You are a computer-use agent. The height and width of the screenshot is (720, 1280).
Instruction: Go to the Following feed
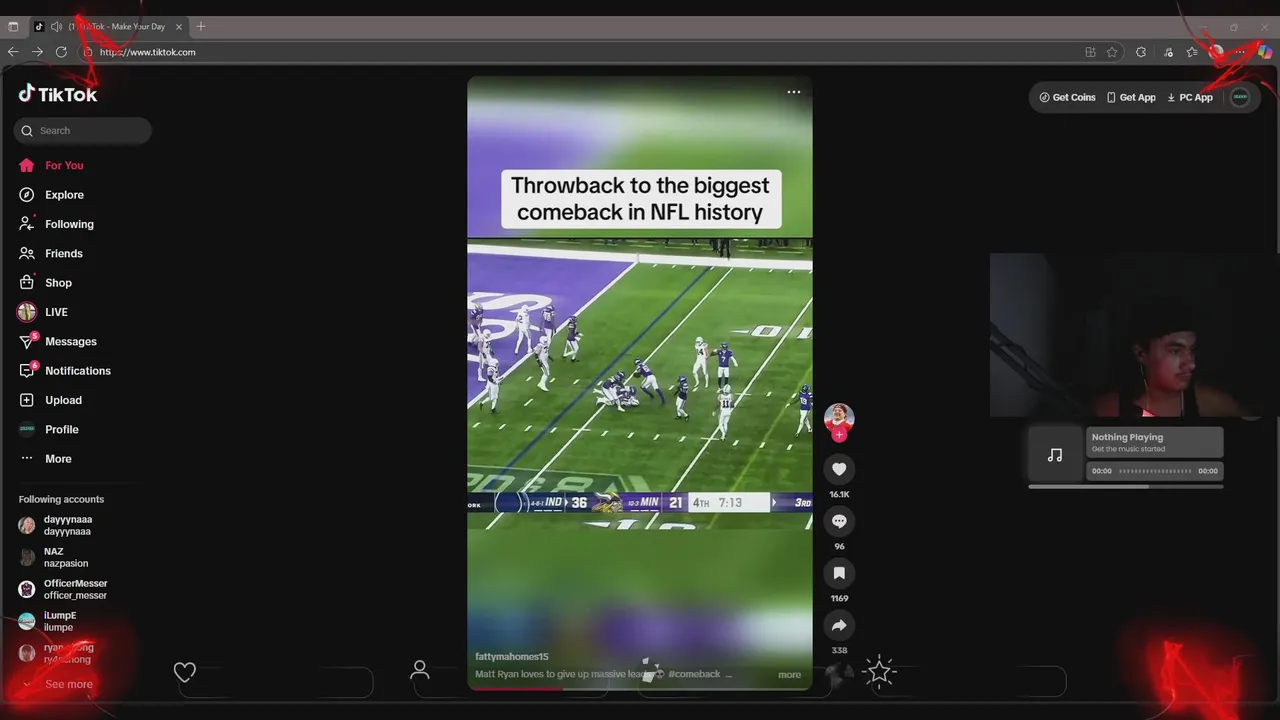(x=56, y=224)
